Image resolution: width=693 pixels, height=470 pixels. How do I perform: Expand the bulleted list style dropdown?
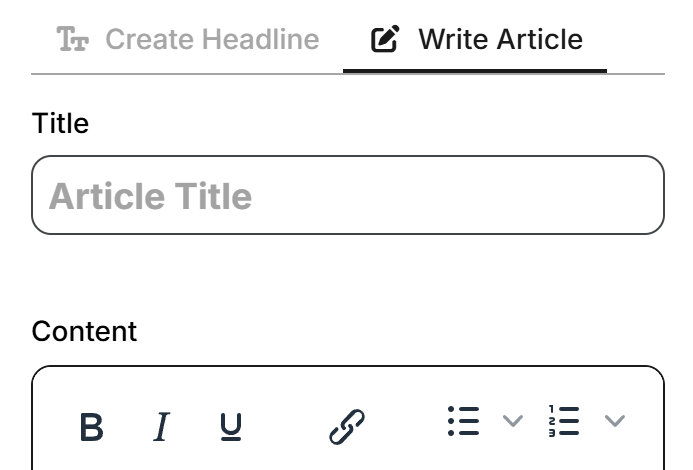pyautogui.click(x=512, y=421)
